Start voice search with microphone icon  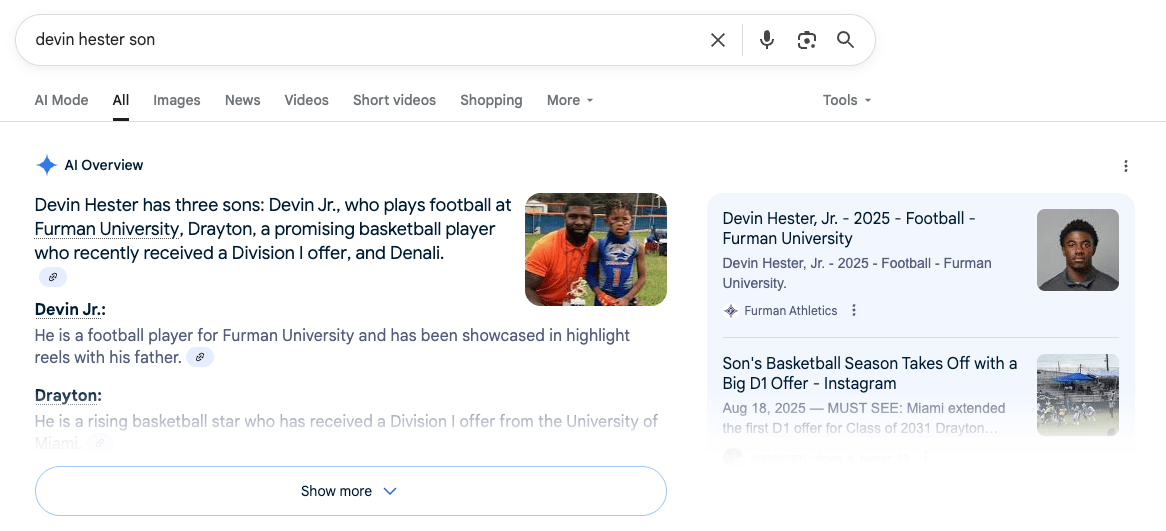767,40
